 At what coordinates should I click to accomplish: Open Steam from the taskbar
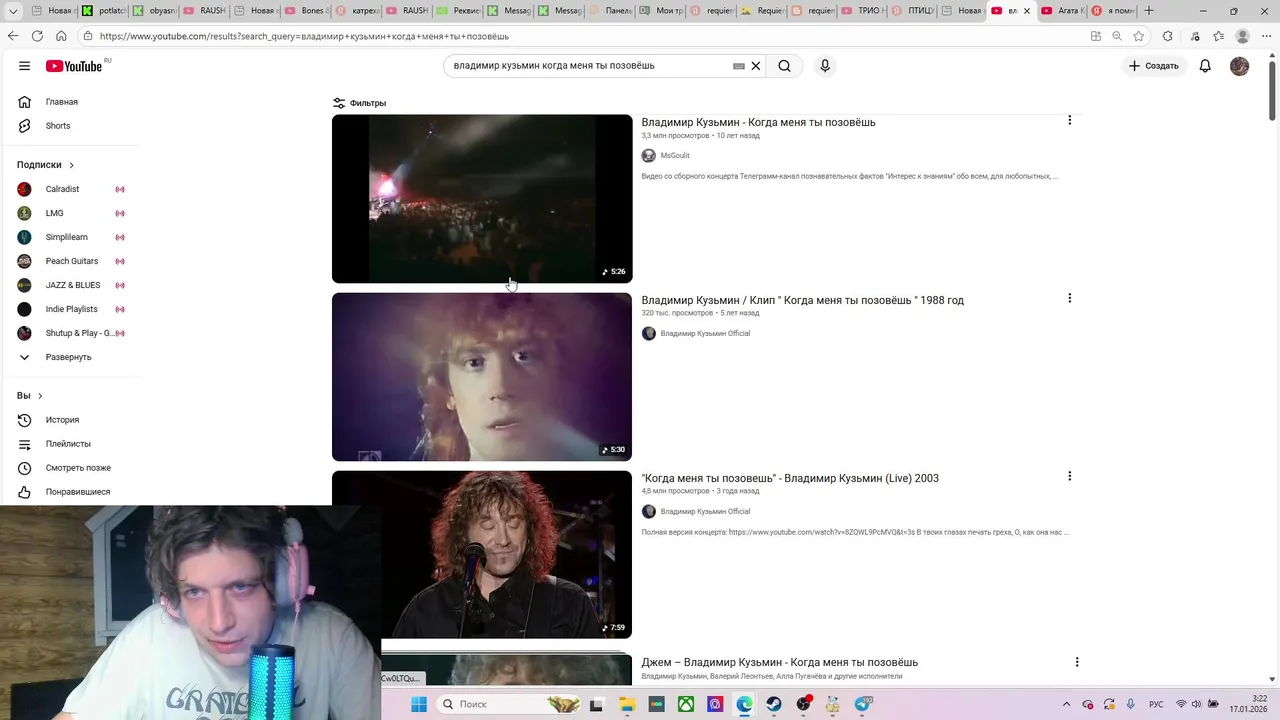(x=774, y=704)
